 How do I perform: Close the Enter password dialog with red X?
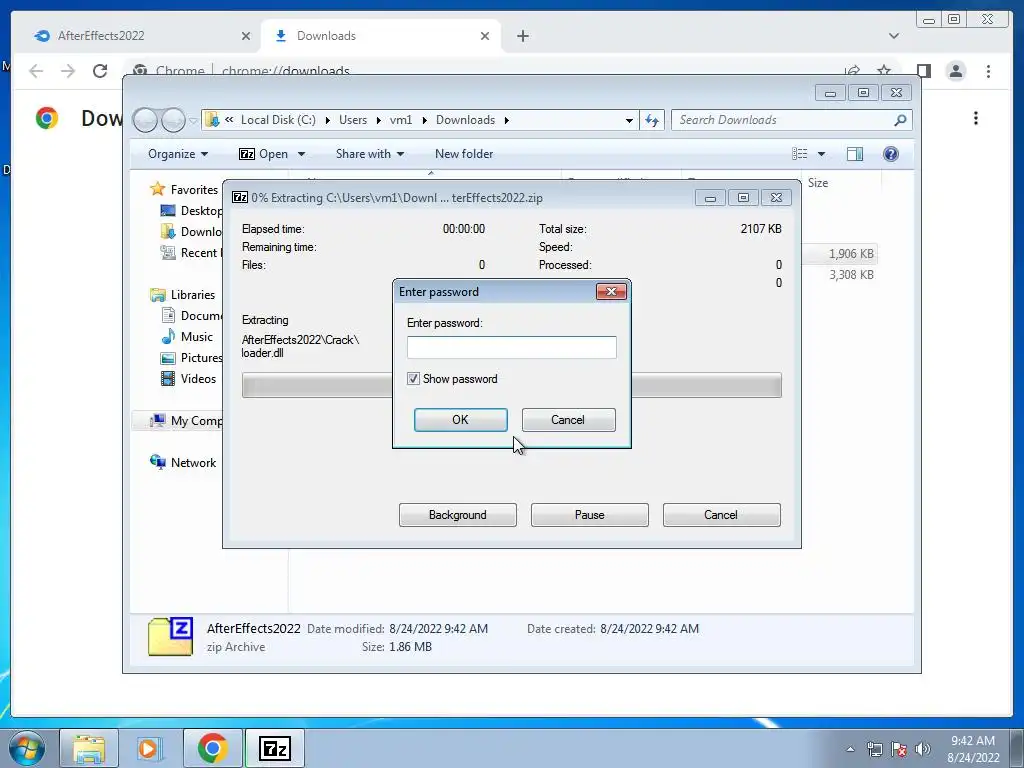[611, 291]
